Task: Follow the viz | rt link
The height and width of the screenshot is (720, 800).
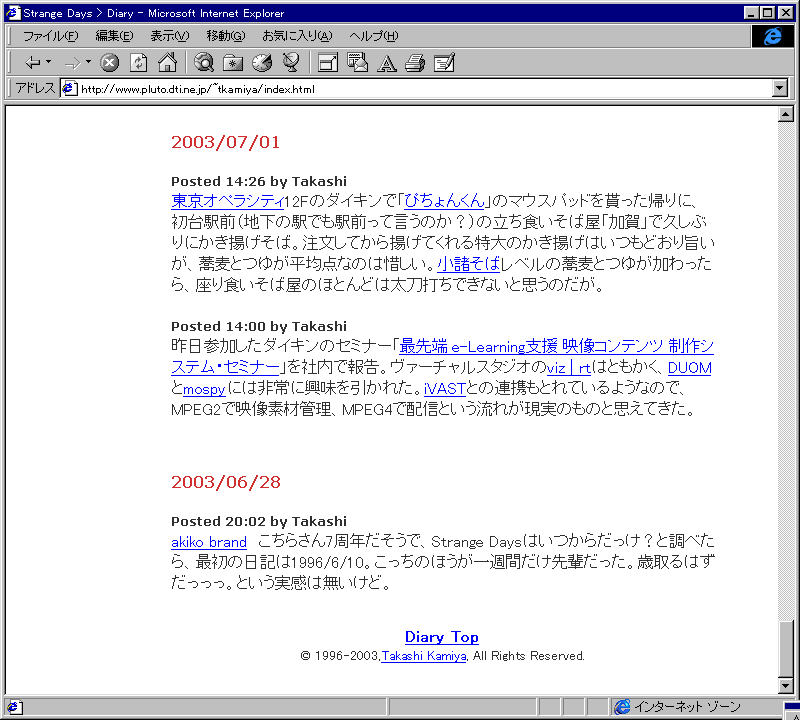Action: (x=568, y=367)
